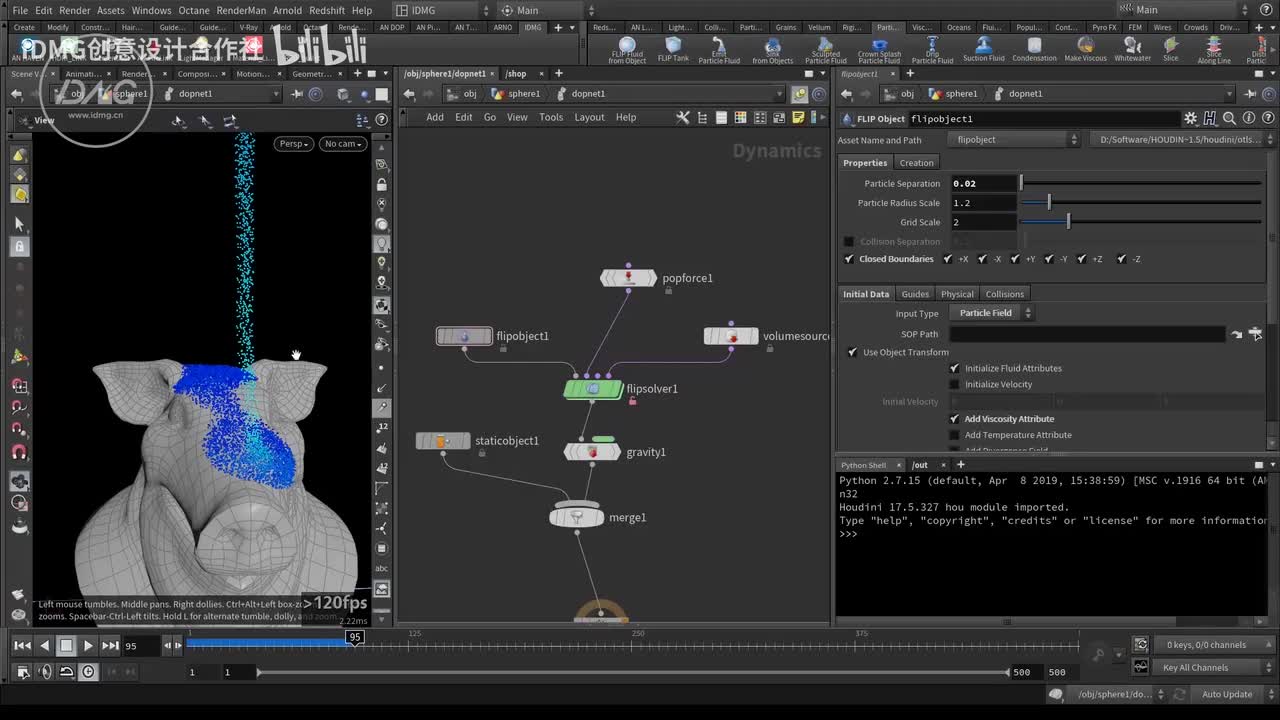Select the Make Viscous shelf tool
Screen dimensions: 1280x720
point(1085,46)
